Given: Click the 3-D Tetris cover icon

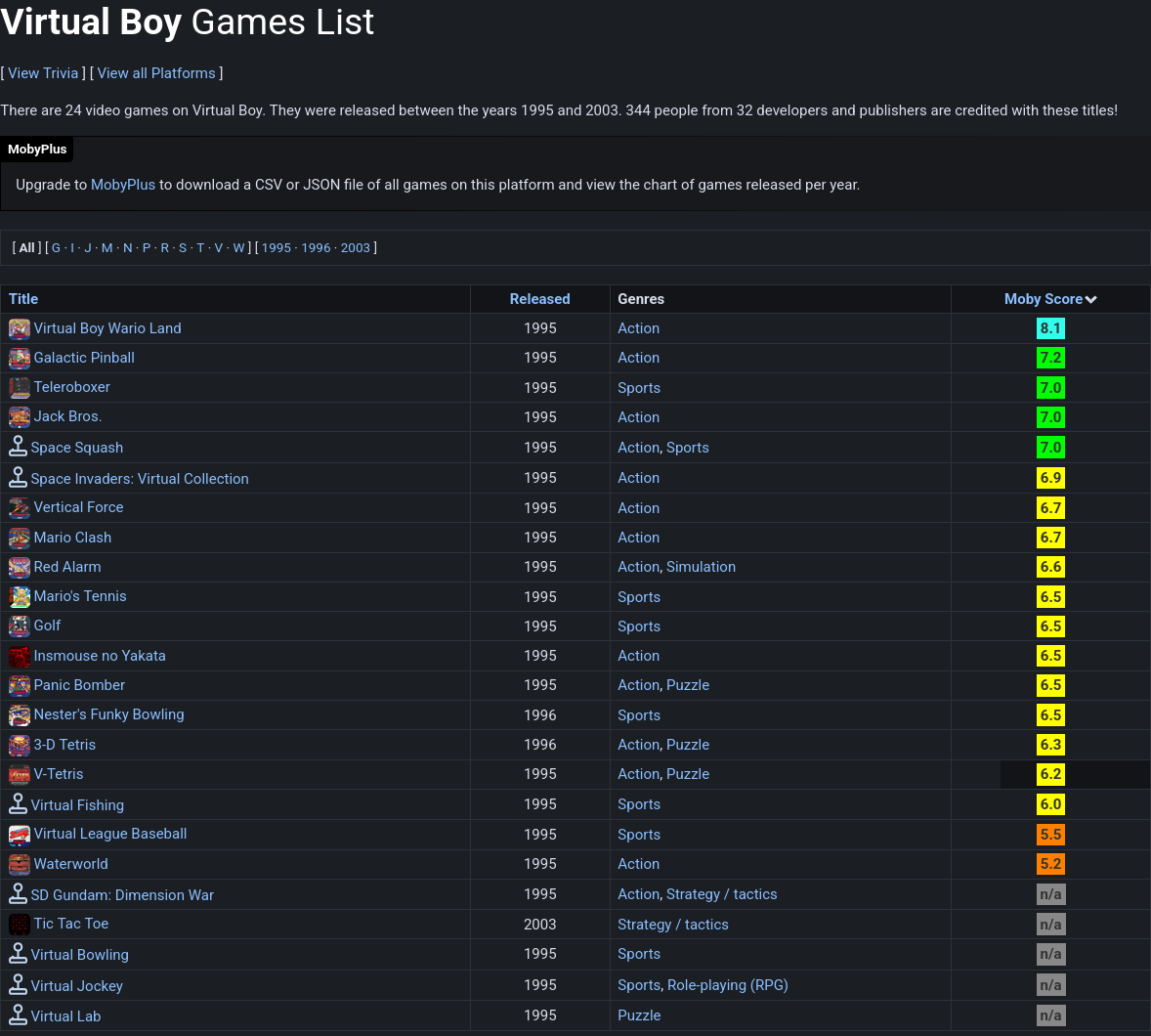Looking at the screenshot, I should click(x=20, y=745).
